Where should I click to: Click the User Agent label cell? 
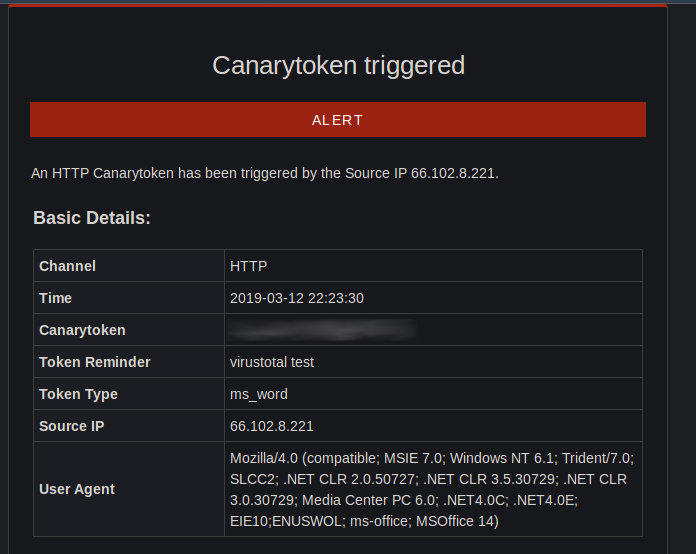[x=129, y=489]
